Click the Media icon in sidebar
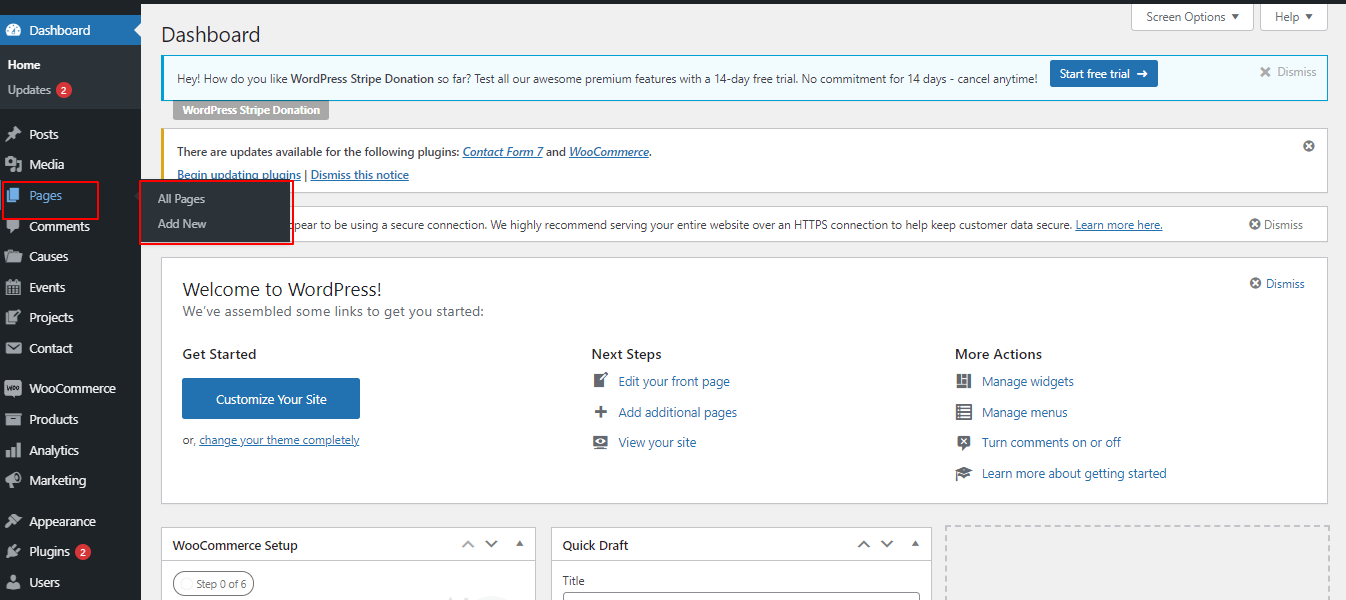Viewport: 1346px width, 600px height. coord(13,165)
